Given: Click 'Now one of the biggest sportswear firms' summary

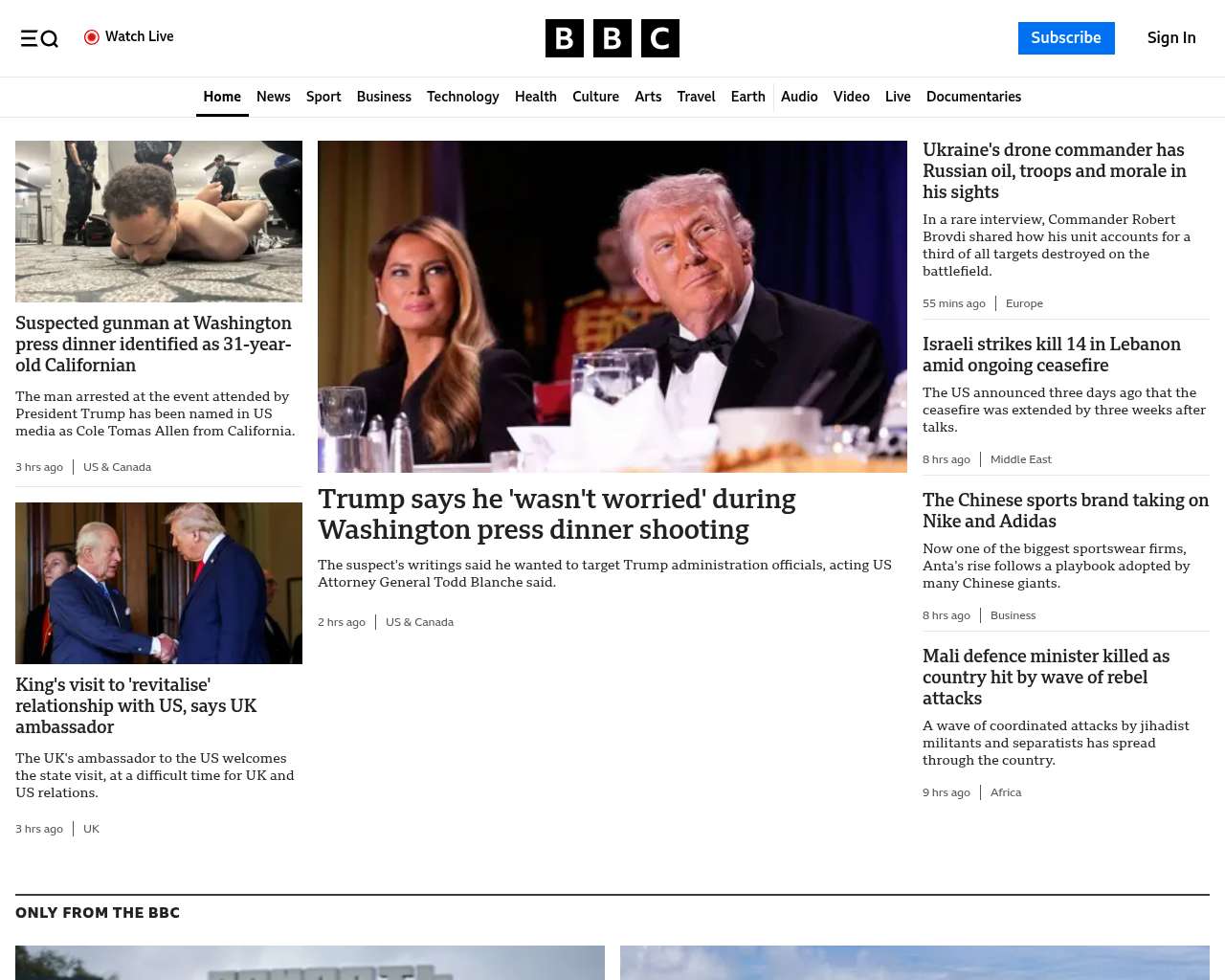Looking at the screenshot, I should pyautogui.click(x=1056, y=566).
